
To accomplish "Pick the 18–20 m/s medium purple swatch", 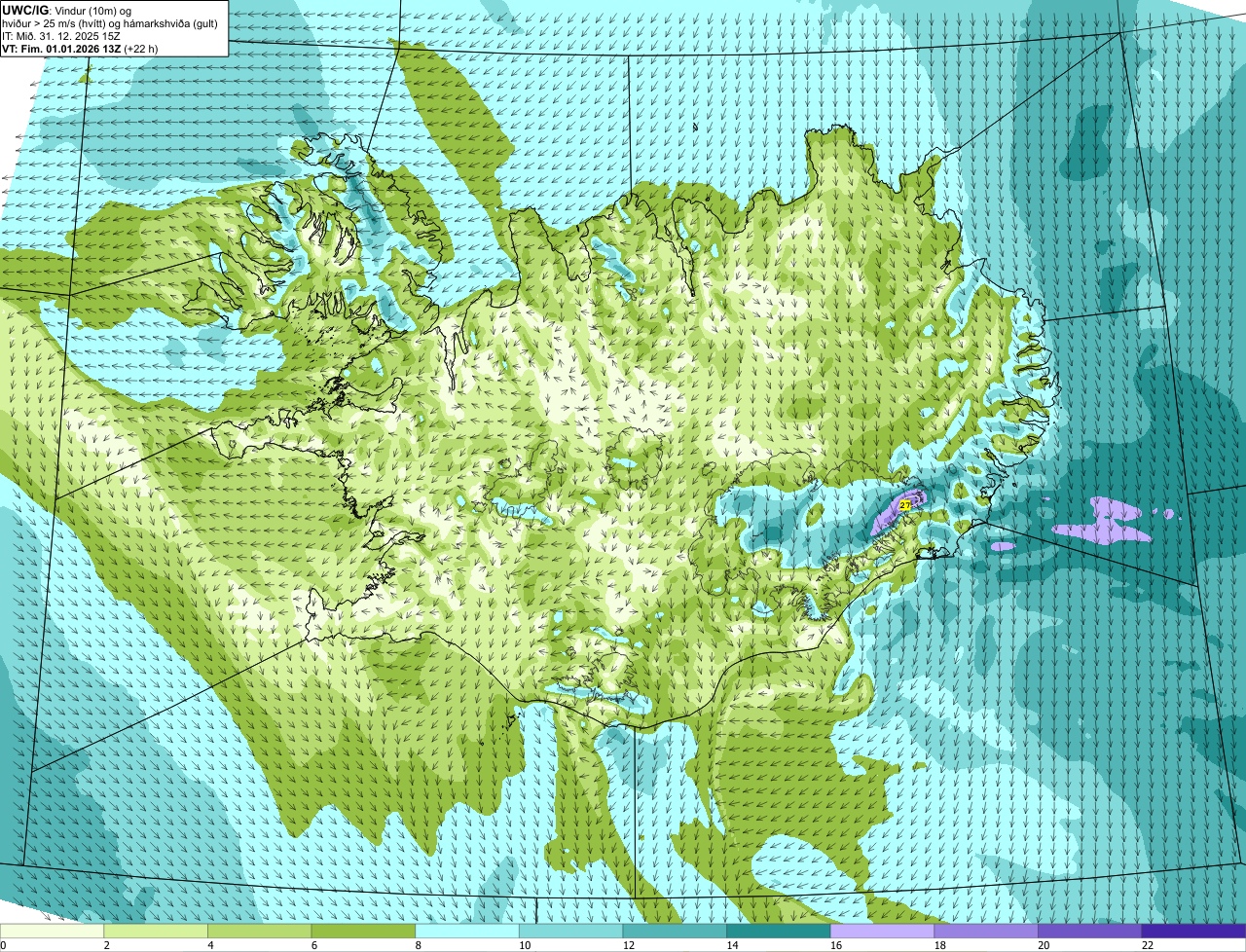I will [x=986, y=931].
